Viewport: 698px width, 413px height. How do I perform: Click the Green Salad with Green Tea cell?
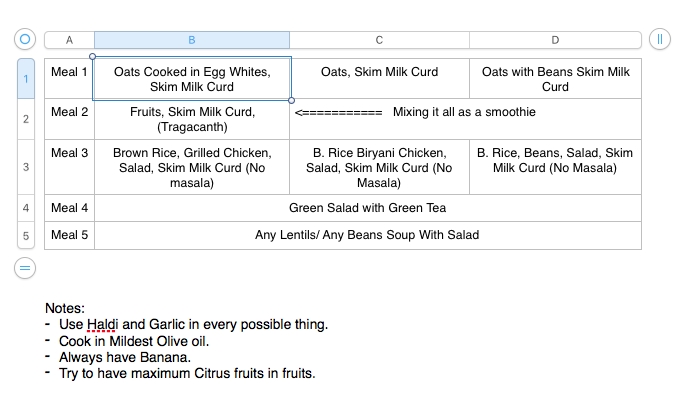coord(368,208)
